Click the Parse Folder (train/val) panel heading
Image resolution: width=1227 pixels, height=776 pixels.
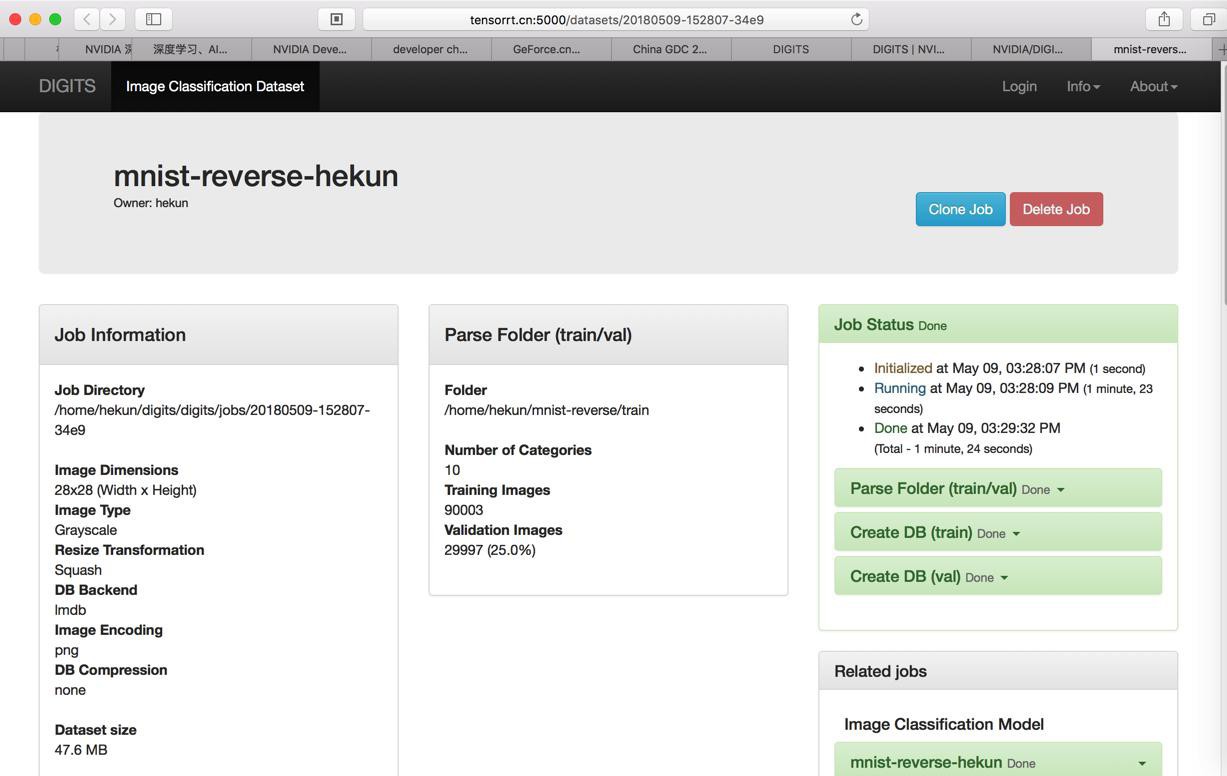tap(538, 335)
